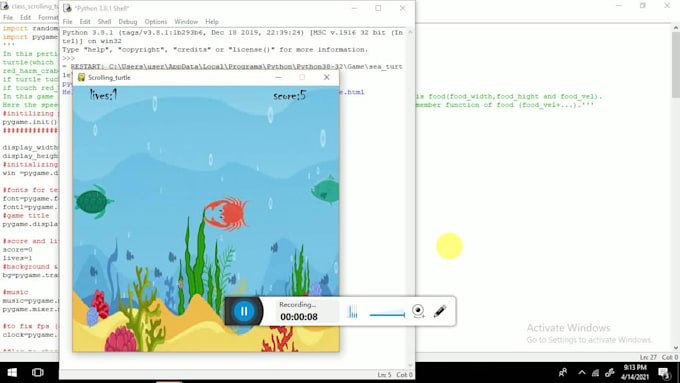
Task: Close the Scrolling_turtle game window
Action: click(327, 77)
